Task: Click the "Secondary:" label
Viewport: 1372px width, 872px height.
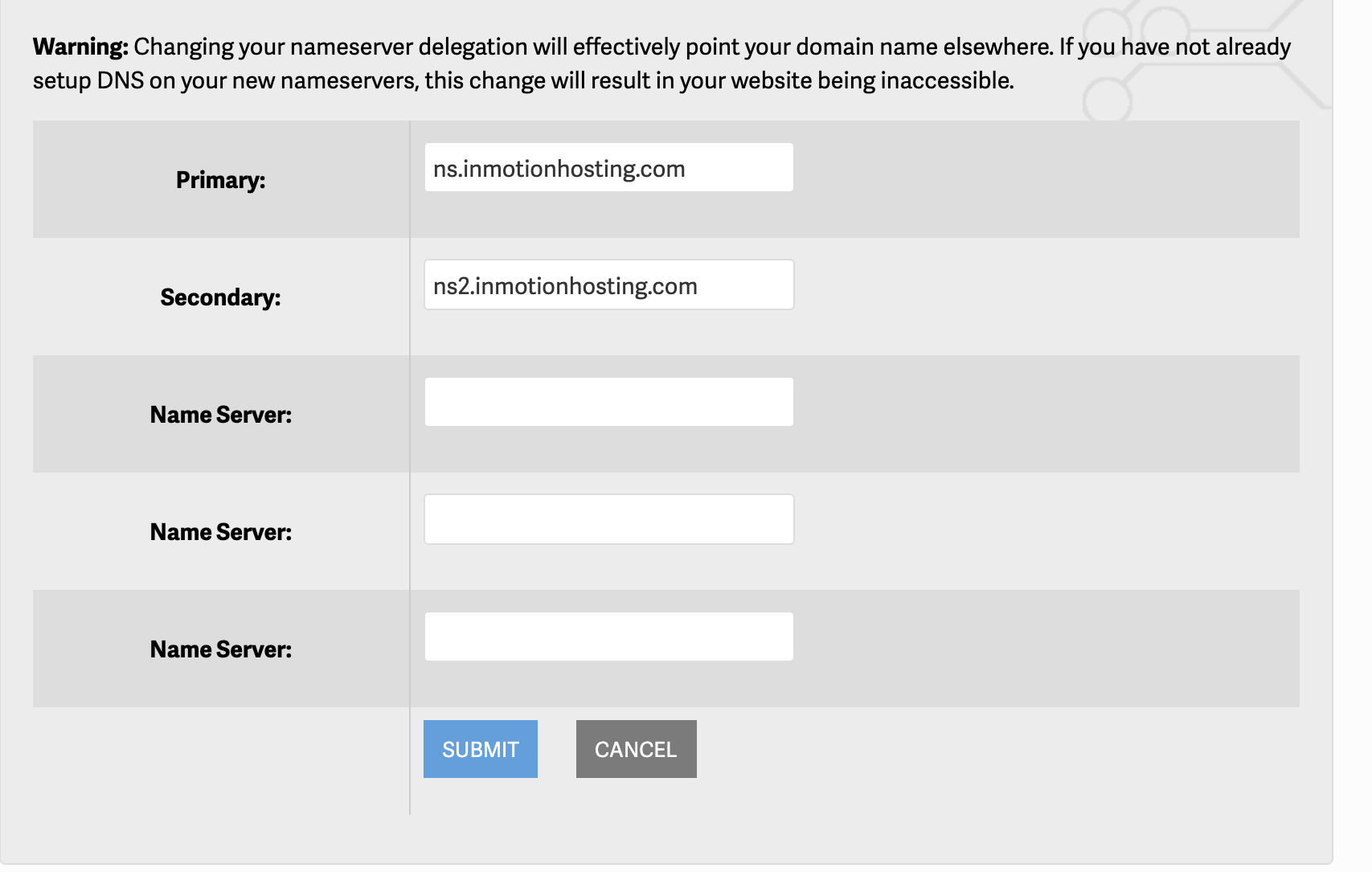Action: click(x=220, y=297)
